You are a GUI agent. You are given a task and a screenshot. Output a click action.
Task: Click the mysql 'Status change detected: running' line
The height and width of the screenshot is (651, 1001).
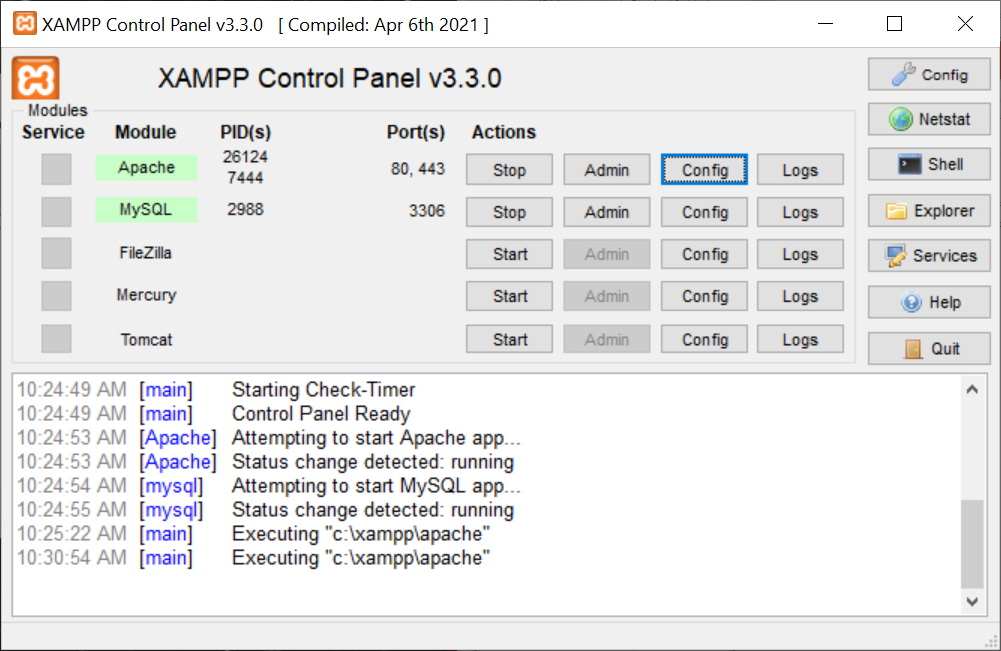(x=373, y=510)
